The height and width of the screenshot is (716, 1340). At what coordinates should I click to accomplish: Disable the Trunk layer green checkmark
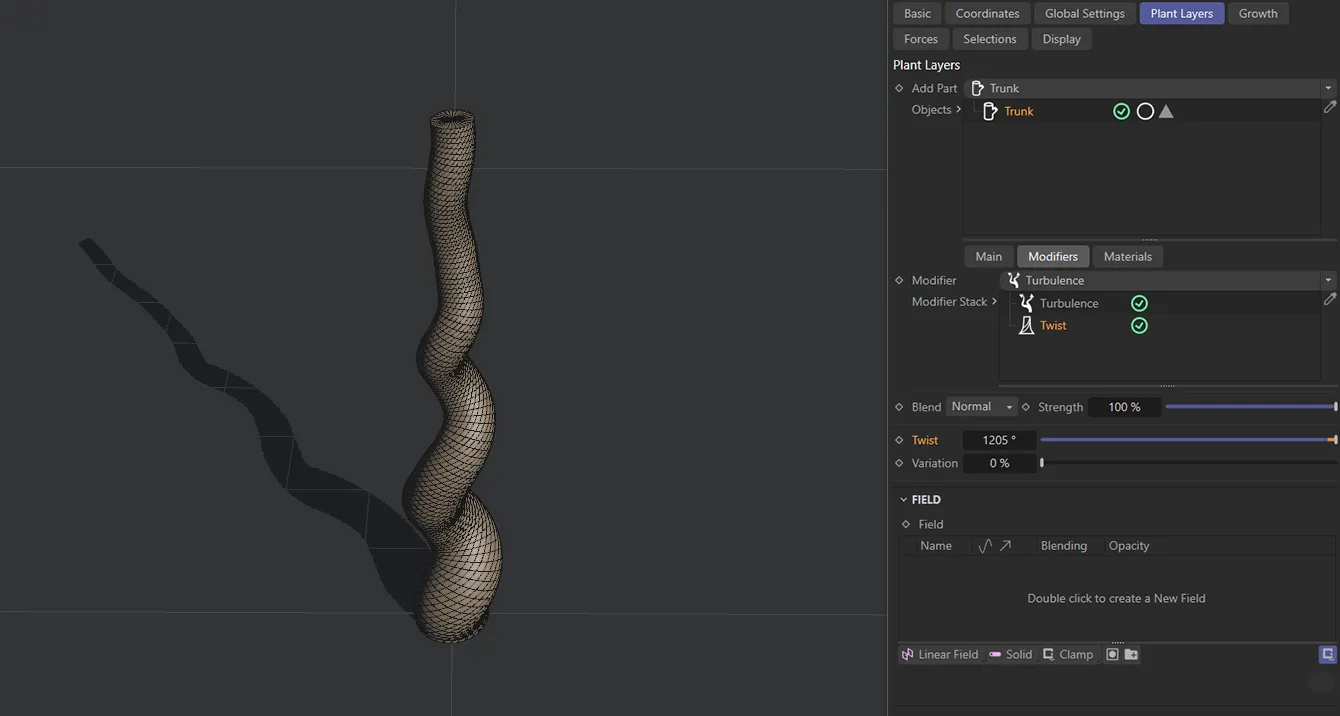[1121, 111]
